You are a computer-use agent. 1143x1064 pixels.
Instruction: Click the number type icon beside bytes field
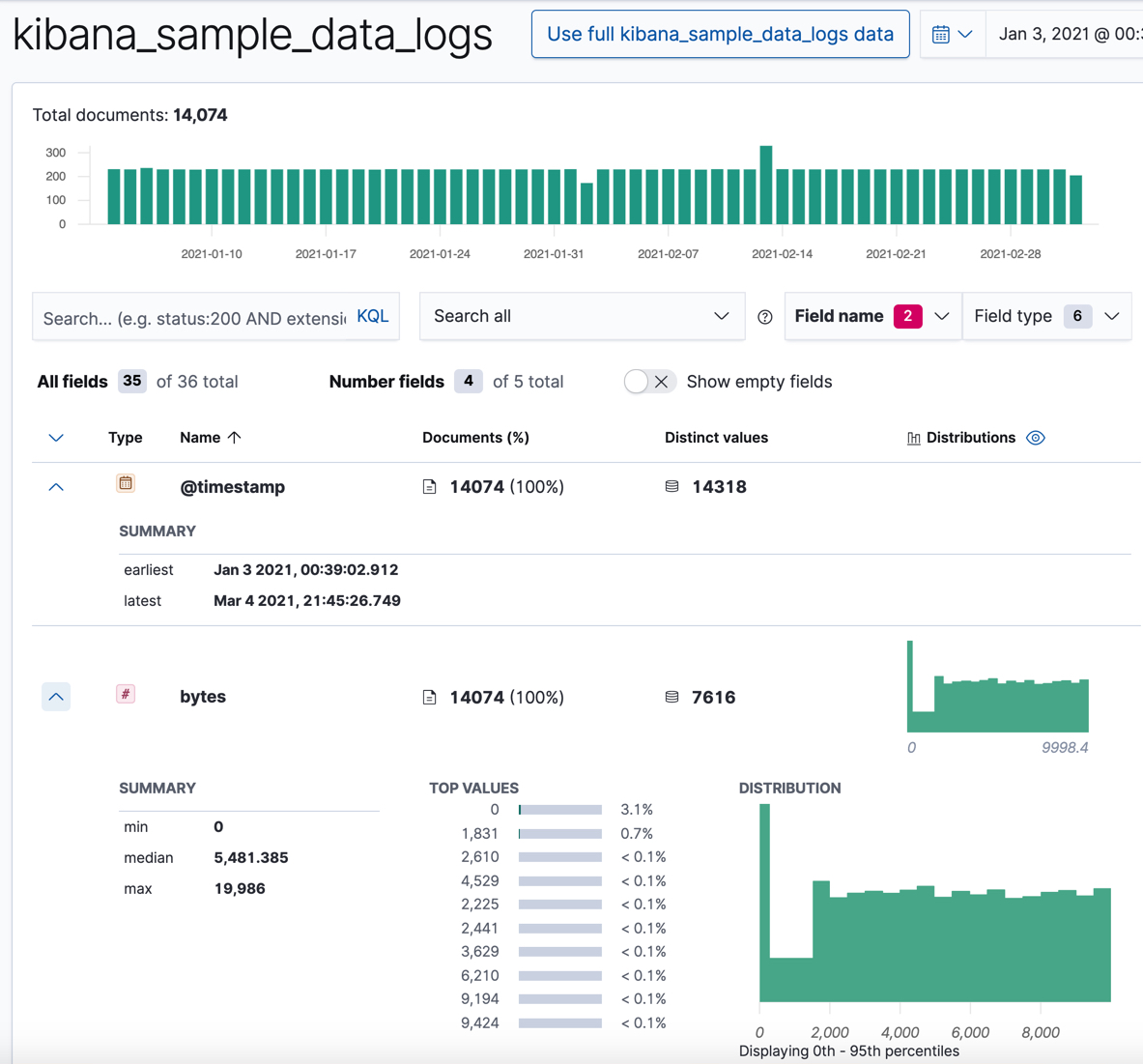126,696
